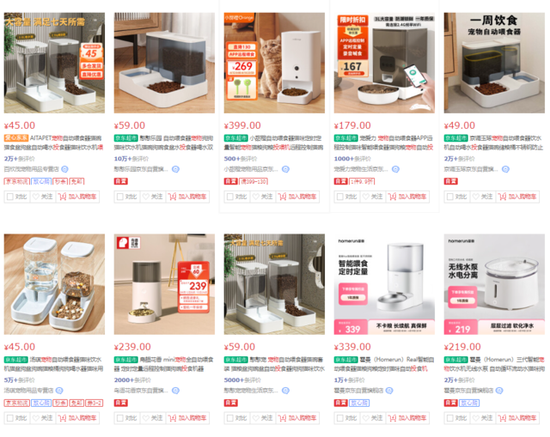This screenshot has width=550, height=437.
Task: Follow the ¥179.00 APP-controlled feeder with the heart
Action: 372,197
